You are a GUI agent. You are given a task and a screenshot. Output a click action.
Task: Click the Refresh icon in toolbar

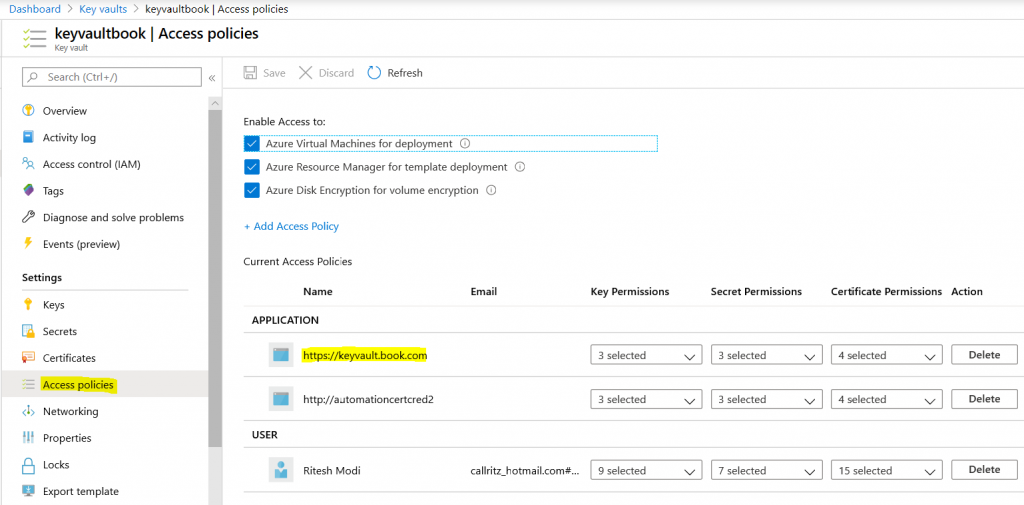point(374,73)
